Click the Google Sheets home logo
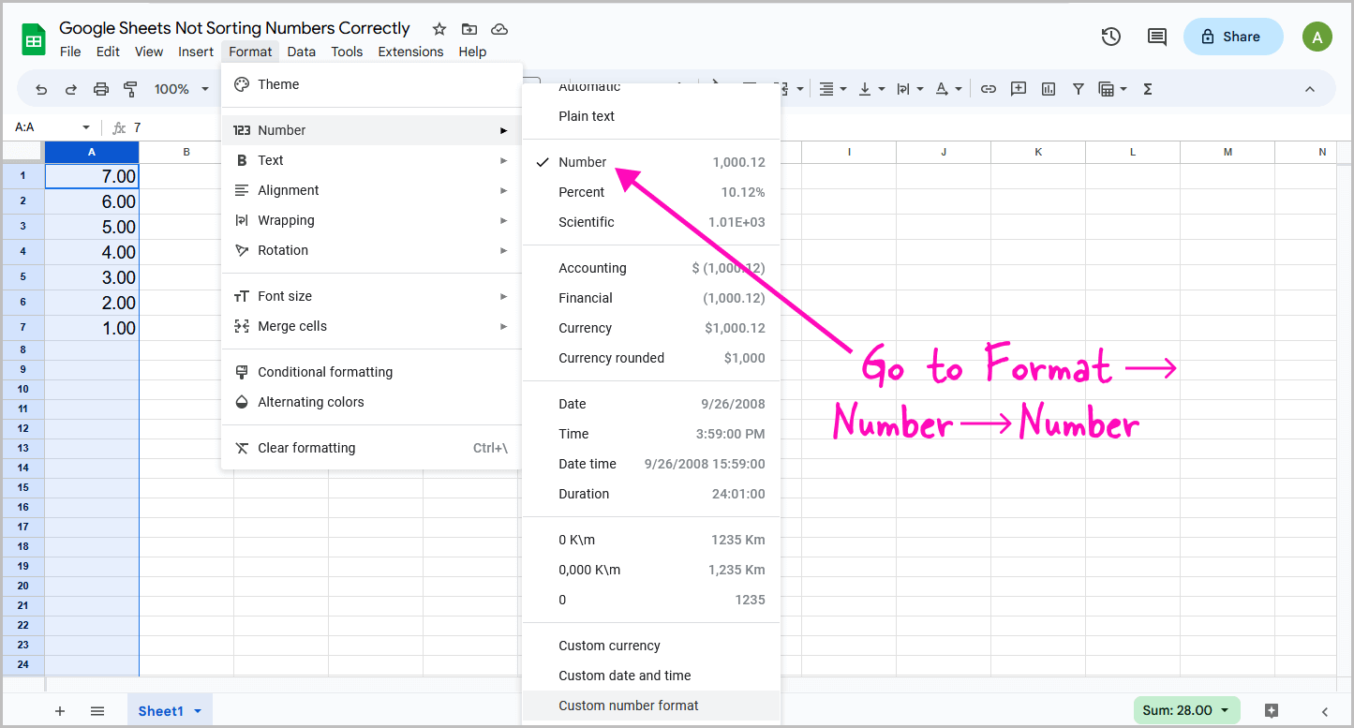 click(x=34, y=40)
